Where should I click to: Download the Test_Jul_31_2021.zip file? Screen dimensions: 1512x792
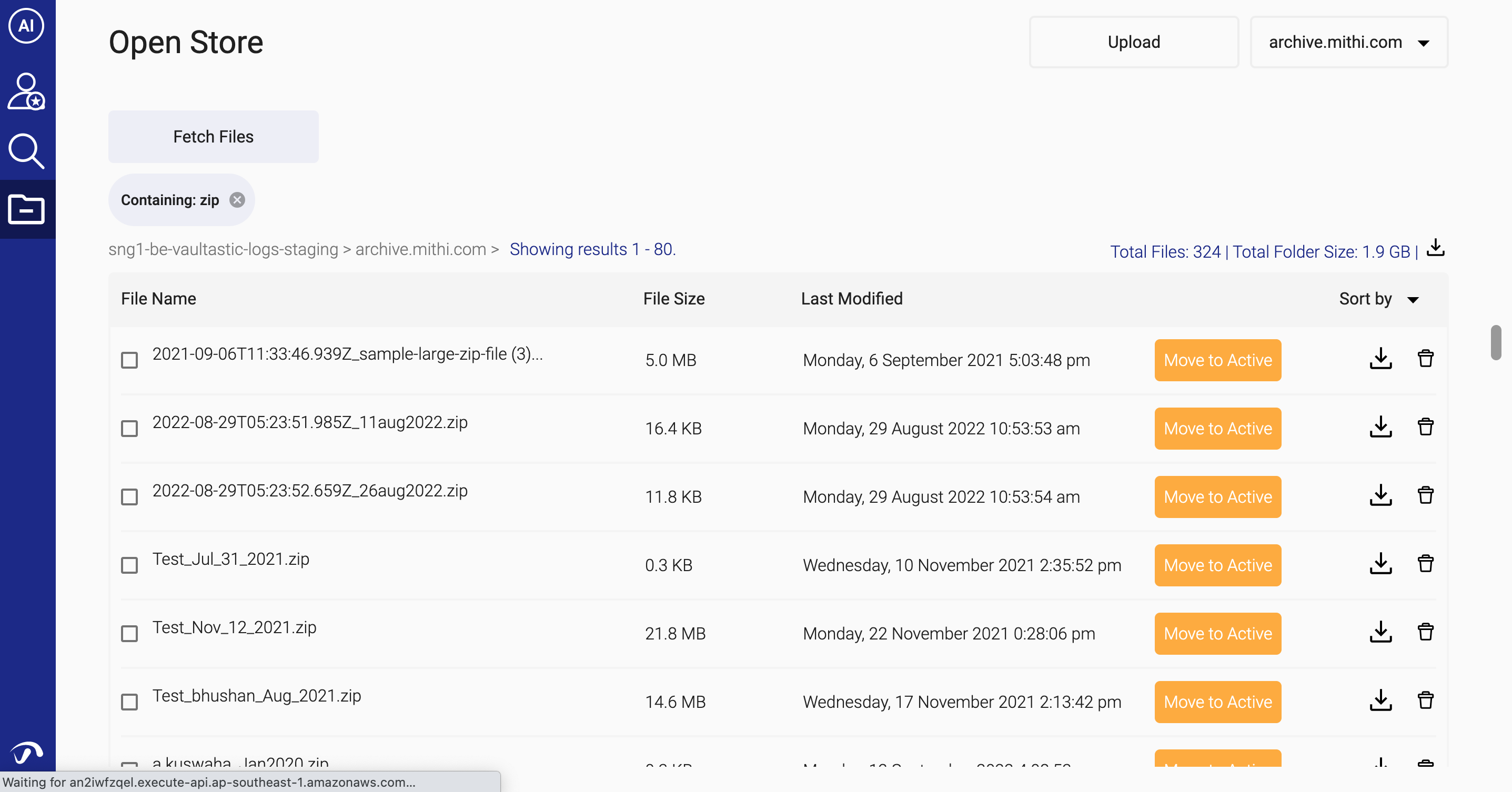point(1380,564)
